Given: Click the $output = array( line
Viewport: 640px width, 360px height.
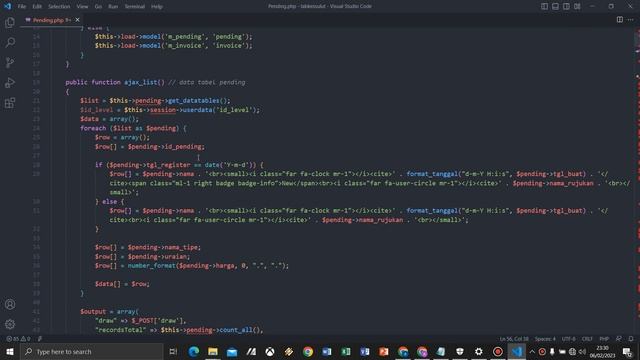Looking at the screenshot, I should pos(109,311).
